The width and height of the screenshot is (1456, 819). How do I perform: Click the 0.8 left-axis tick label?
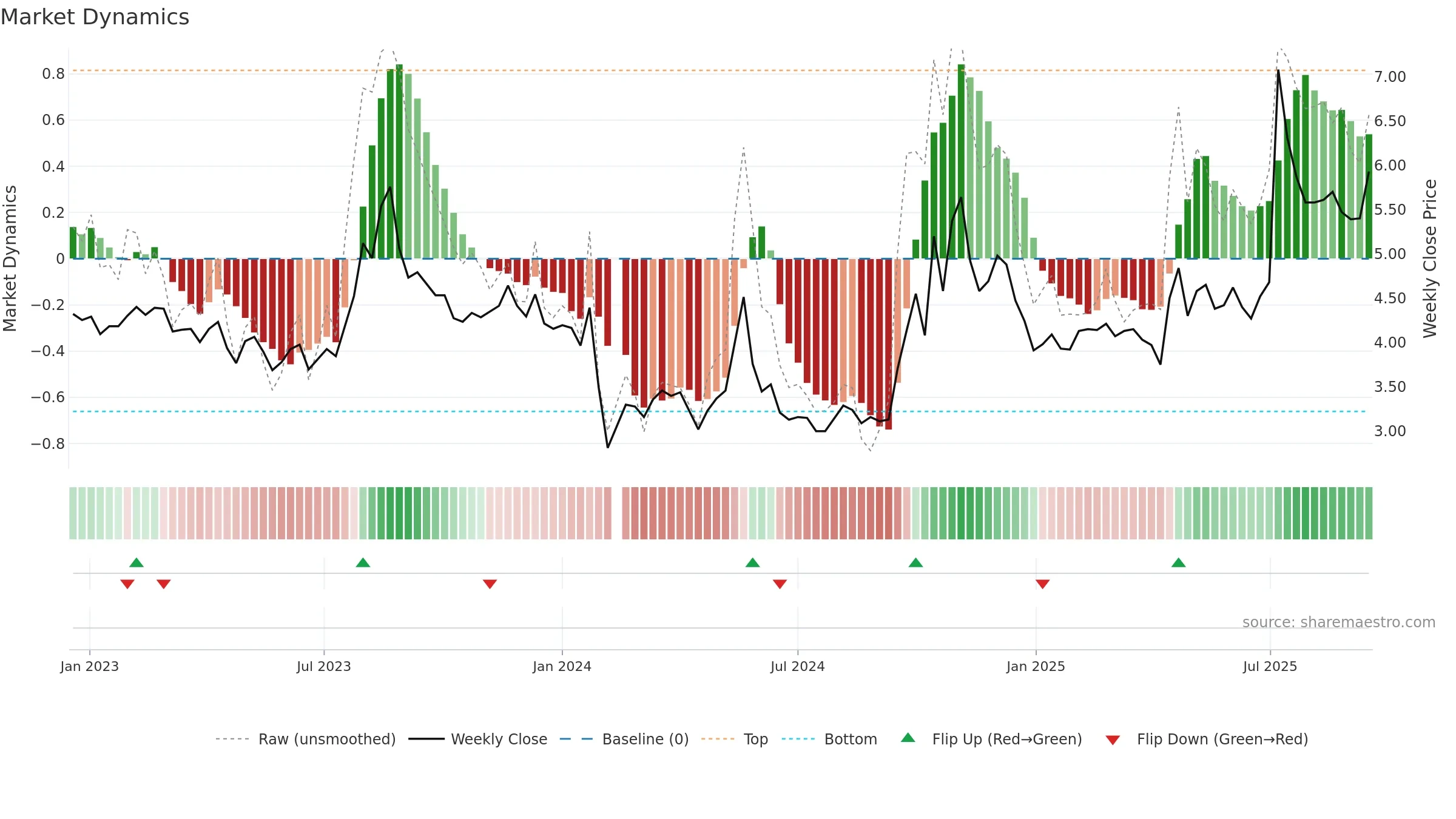pyautogui.click(x=53, y=74)
